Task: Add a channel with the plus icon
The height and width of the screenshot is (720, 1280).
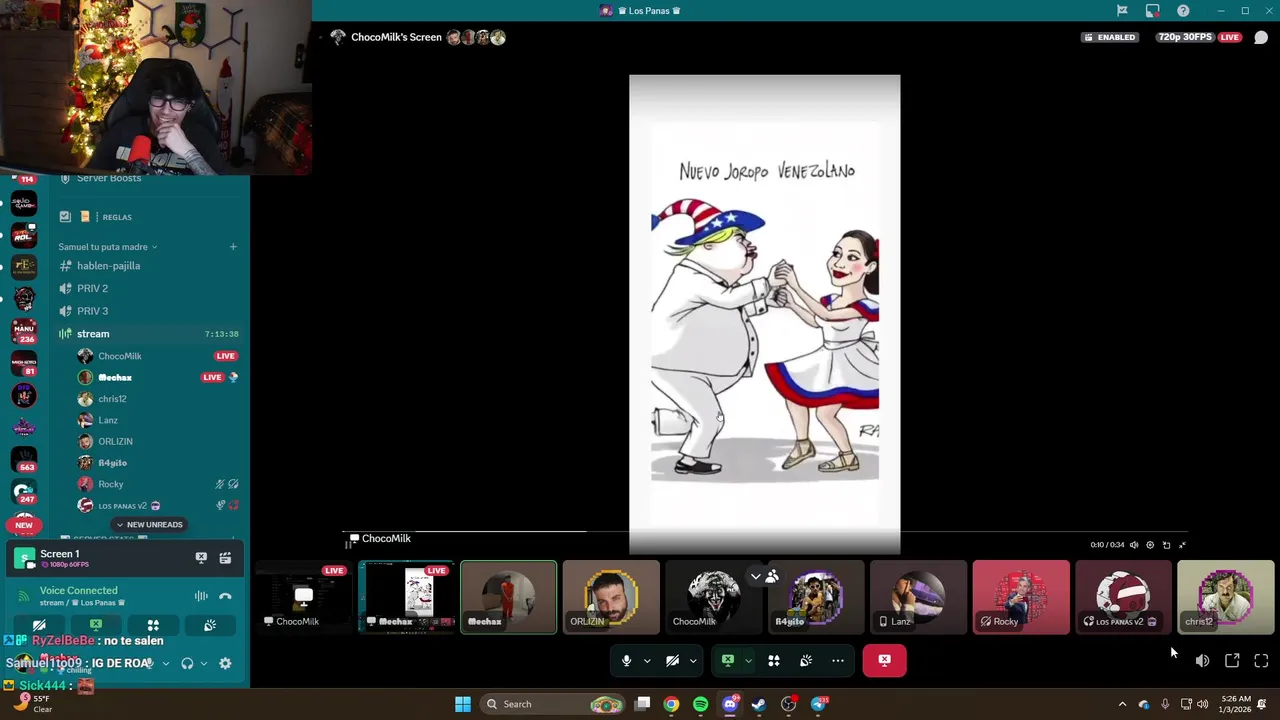Action: [233, 247]
